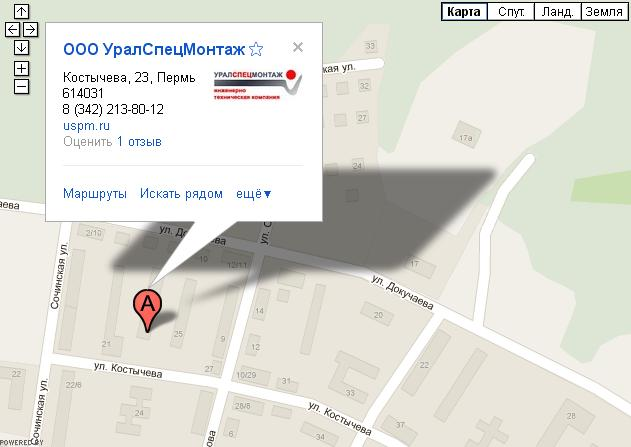Select the Земля earth view
Image resolution: width=631 pixels, height=447 pixels.
604,12
